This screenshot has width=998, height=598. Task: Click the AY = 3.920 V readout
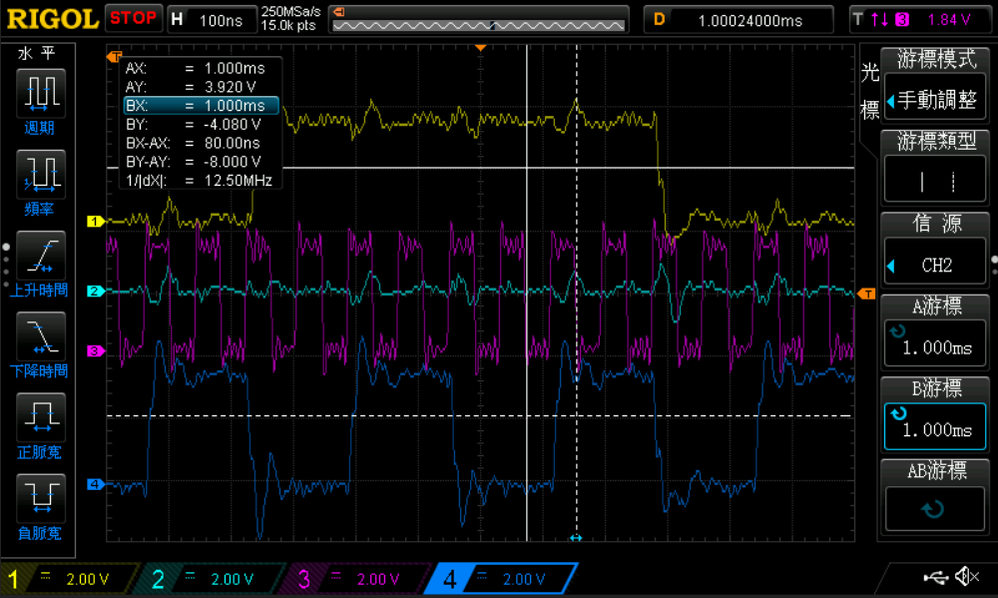pos(190,87)
